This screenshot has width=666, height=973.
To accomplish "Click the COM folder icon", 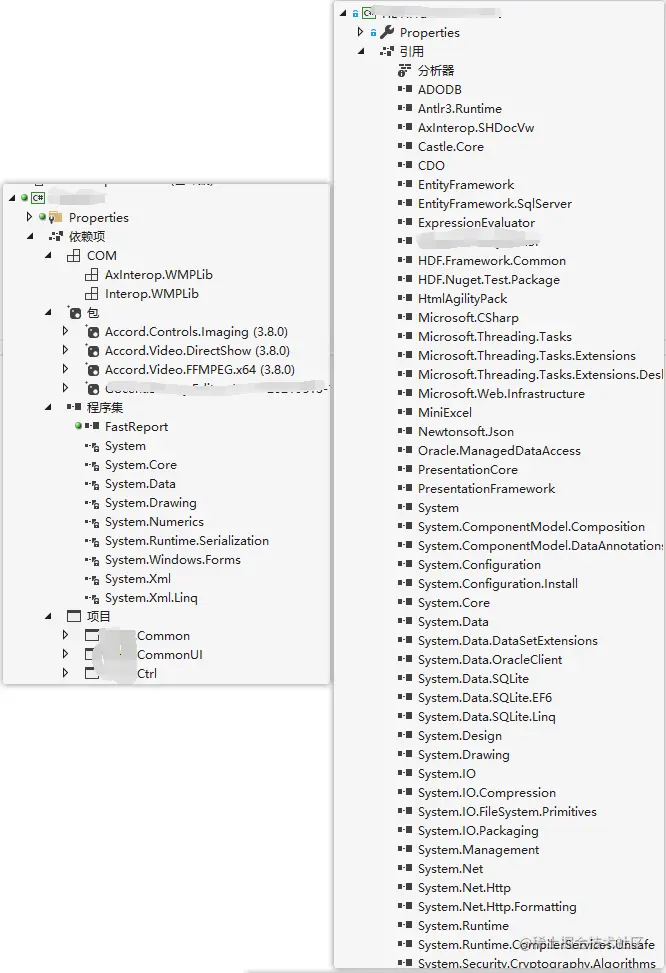I will (x=74, y=255).
